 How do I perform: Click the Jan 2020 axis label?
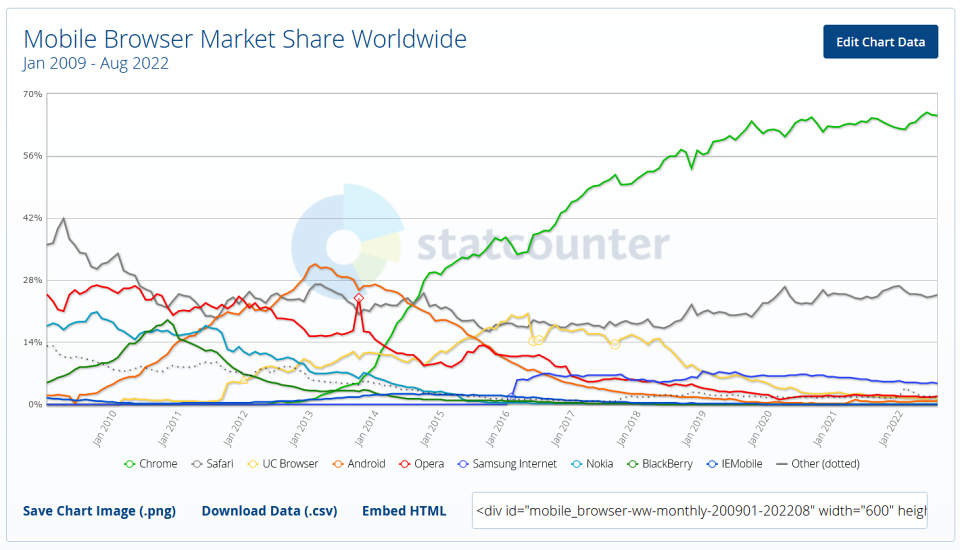pyautogui.click(x=759, y=429)
